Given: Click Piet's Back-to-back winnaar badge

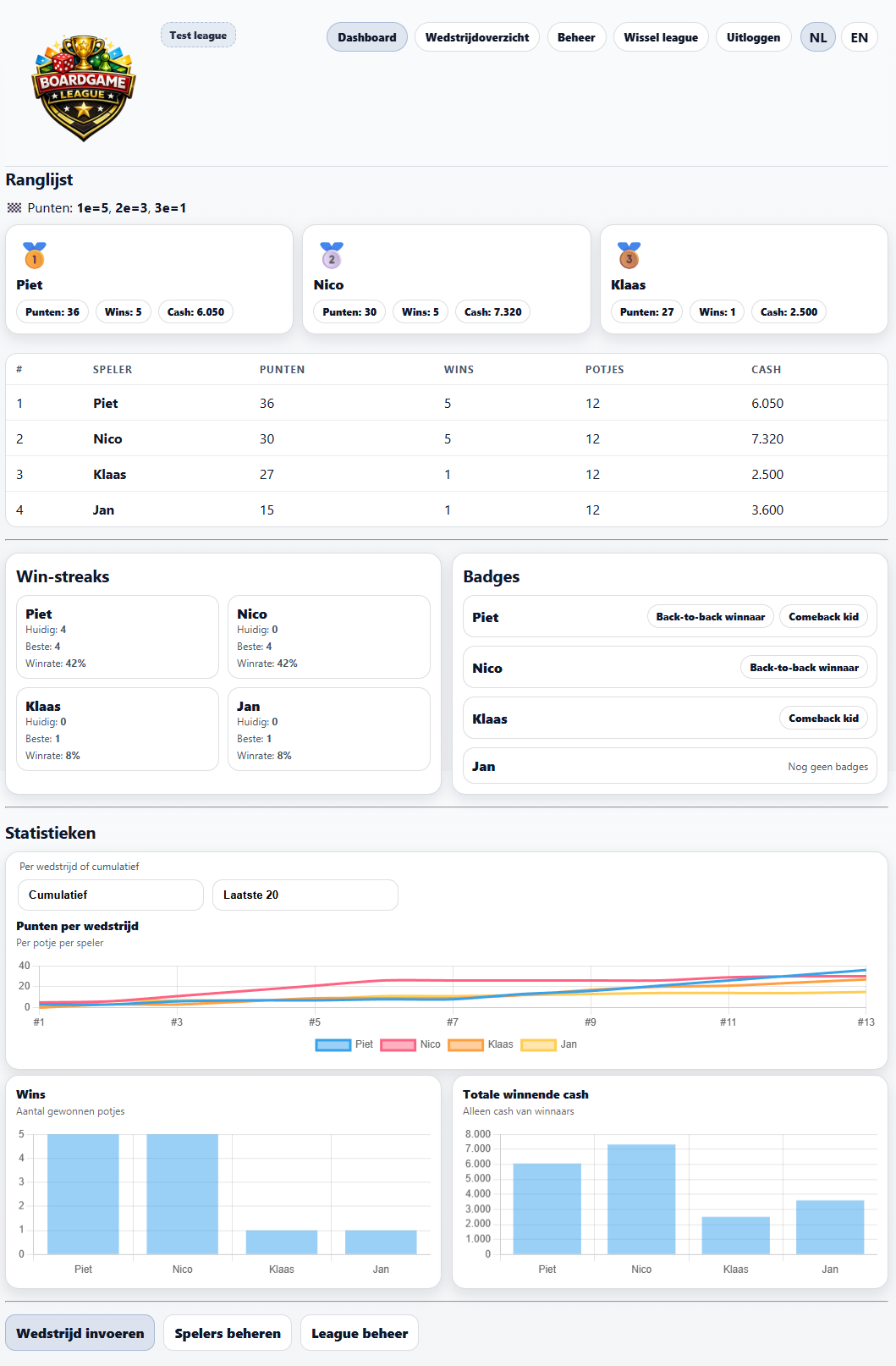Looking at the screenshot, I should point(710,617).
